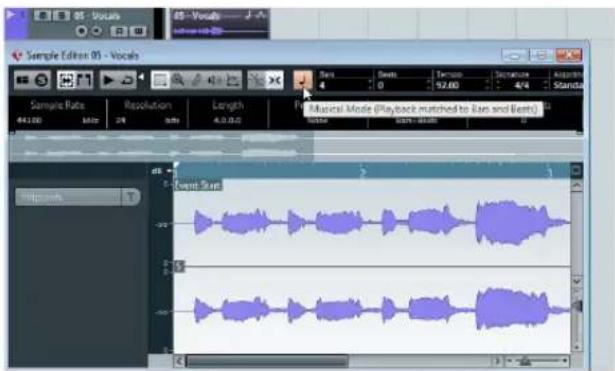Open the window layout setup button
The height and width of the screenshot is (371, 615).
click(x=23, y=80)
